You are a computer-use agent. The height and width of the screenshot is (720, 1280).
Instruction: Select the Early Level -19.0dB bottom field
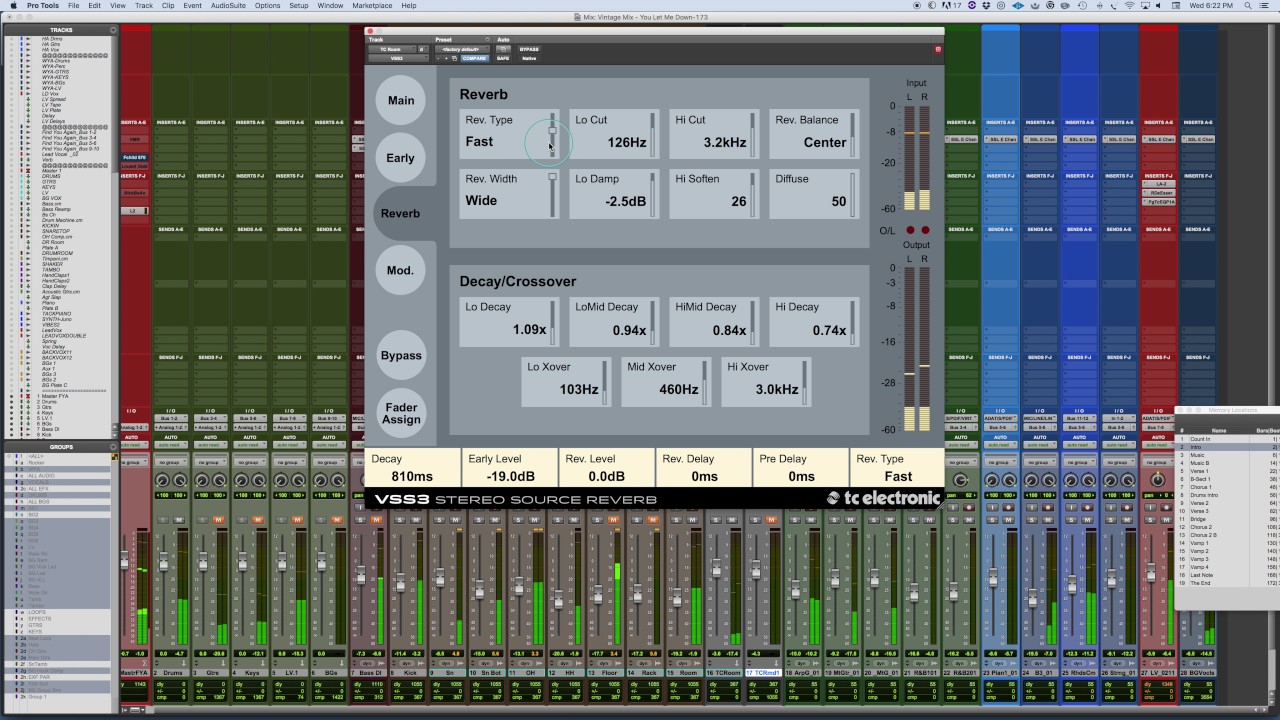(510, 467)
